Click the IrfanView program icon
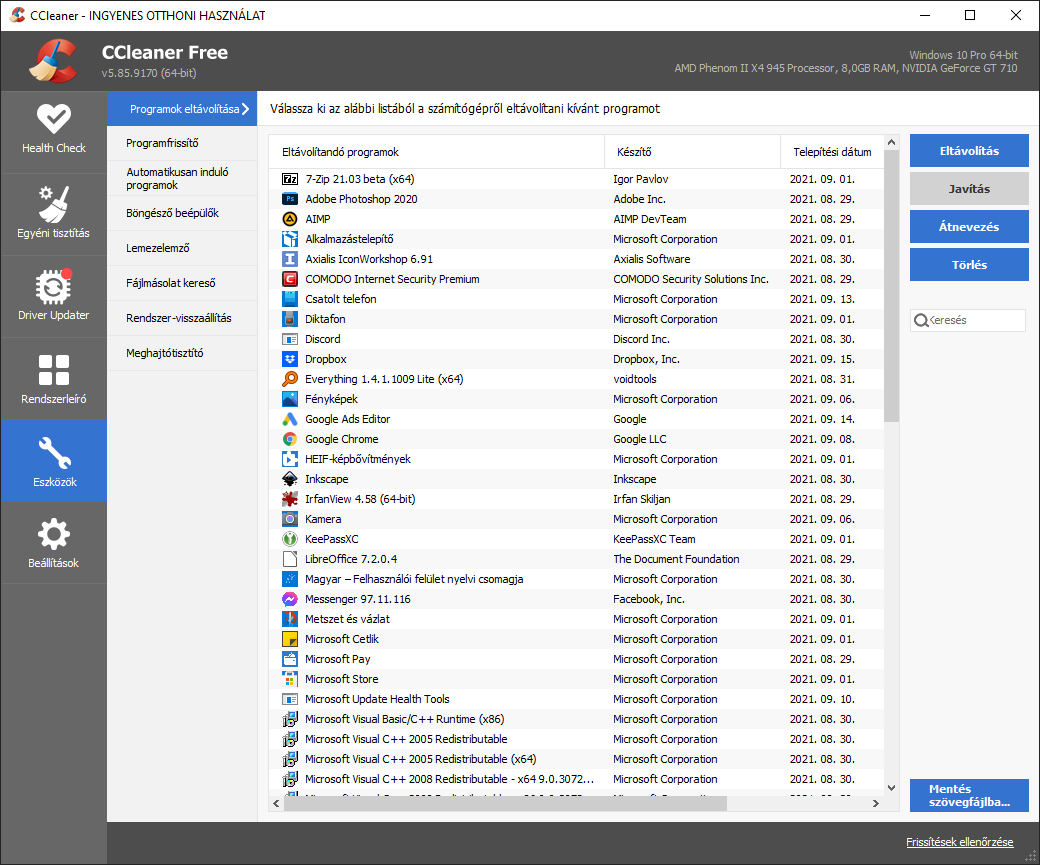 pos(290,499)
